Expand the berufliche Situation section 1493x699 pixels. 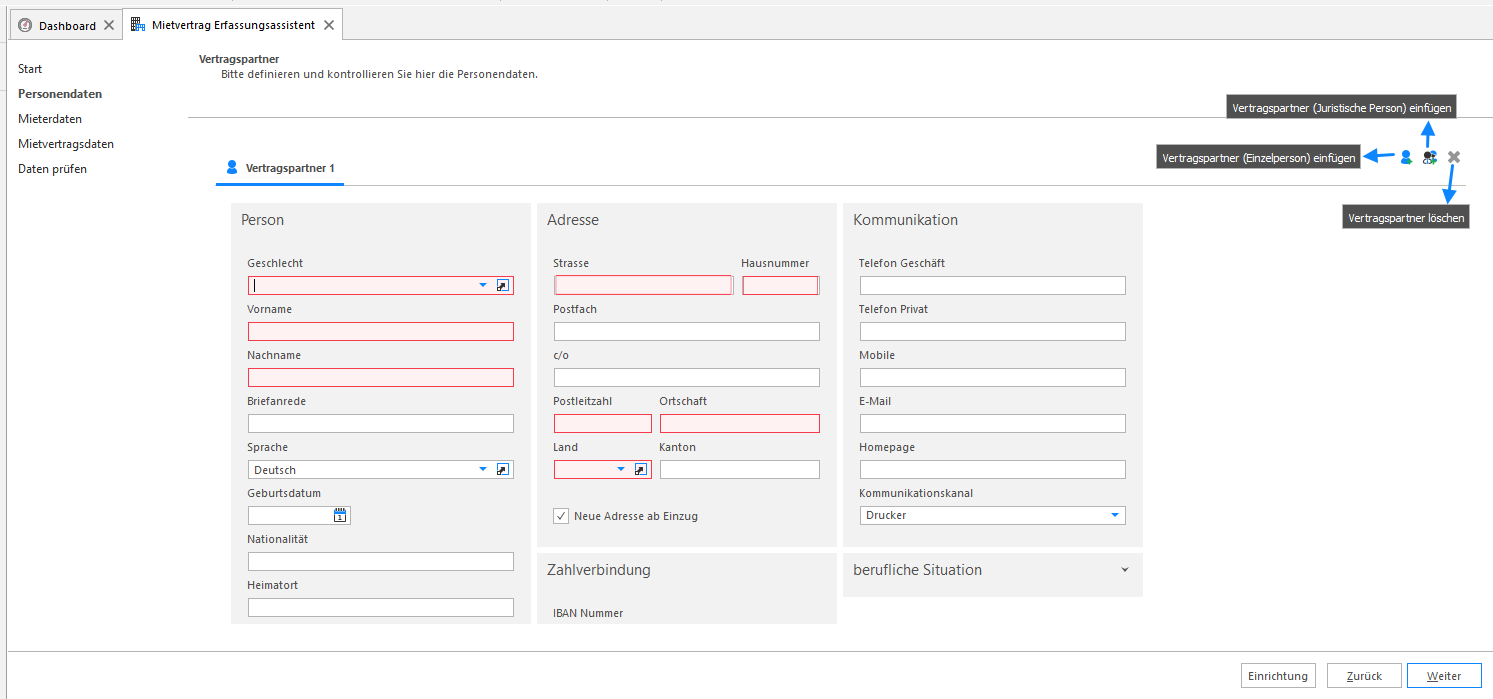(x=1125, y=570)
